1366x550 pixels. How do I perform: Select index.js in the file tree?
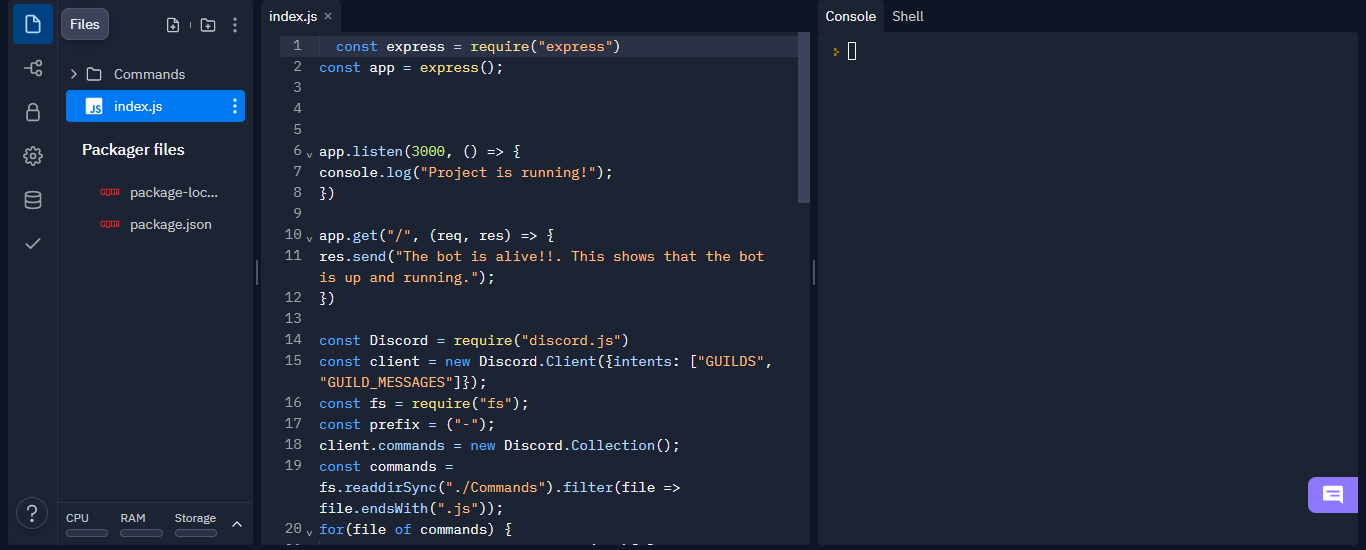[155, 106]
